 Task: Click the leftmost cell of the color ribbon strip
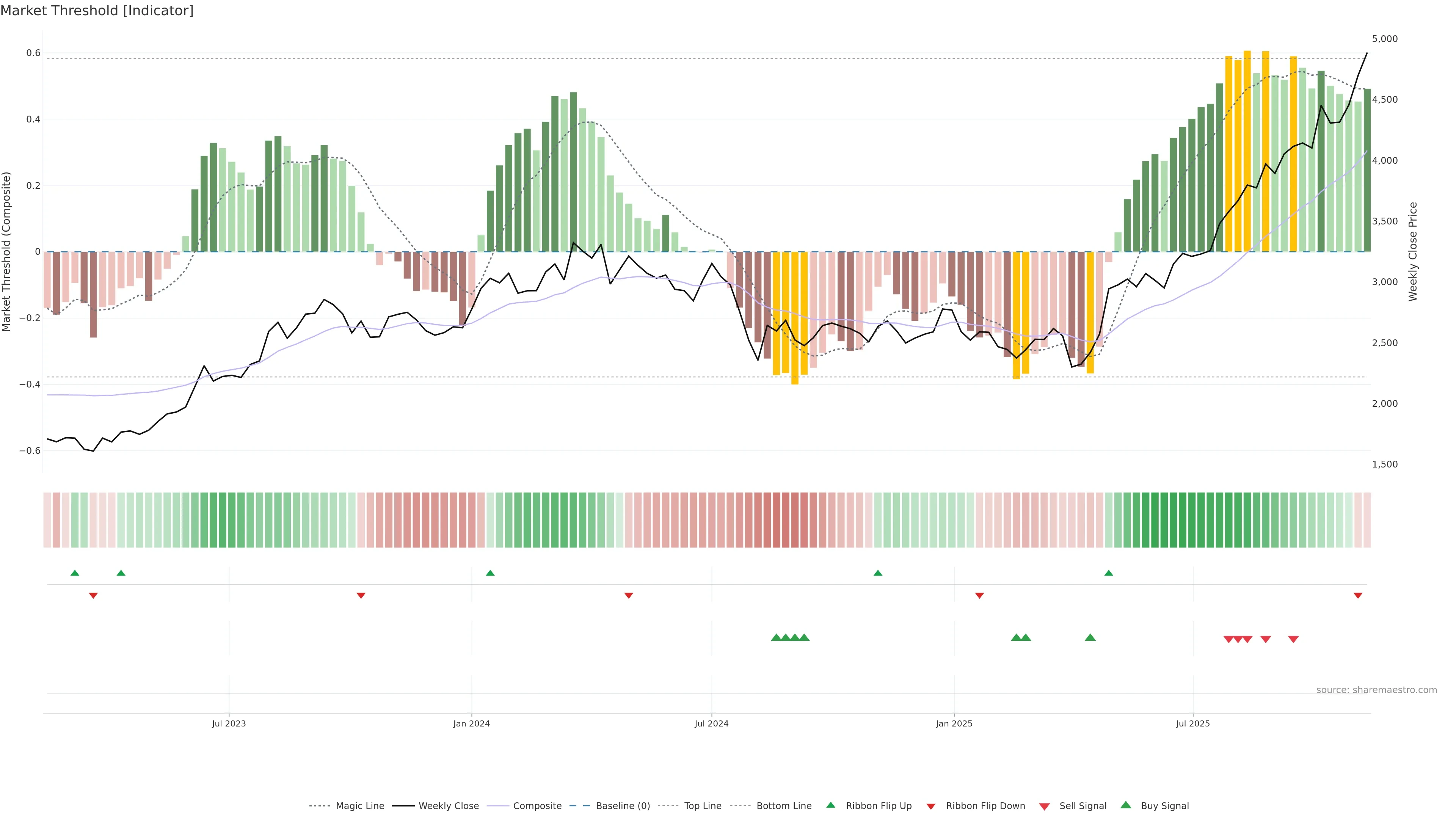[x=47, y=520]
